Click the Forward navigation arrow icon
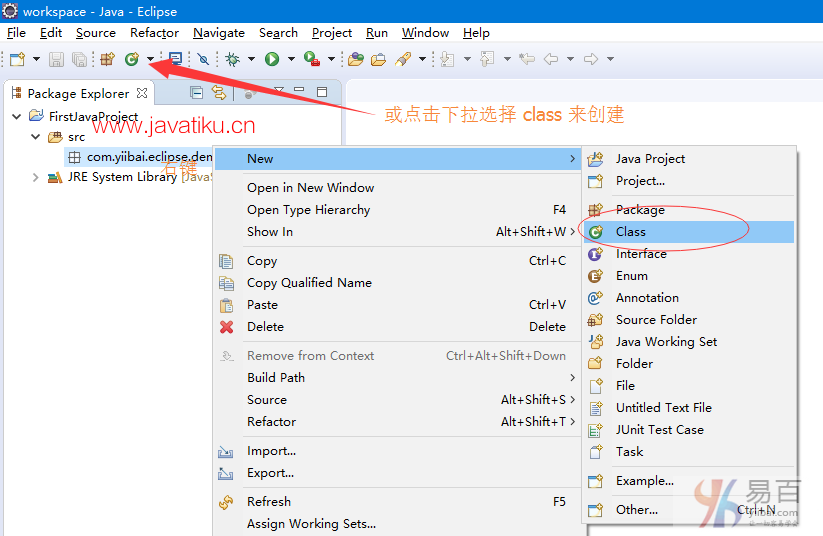The width and height of the screenshot is (823, 536). [591, 59]
